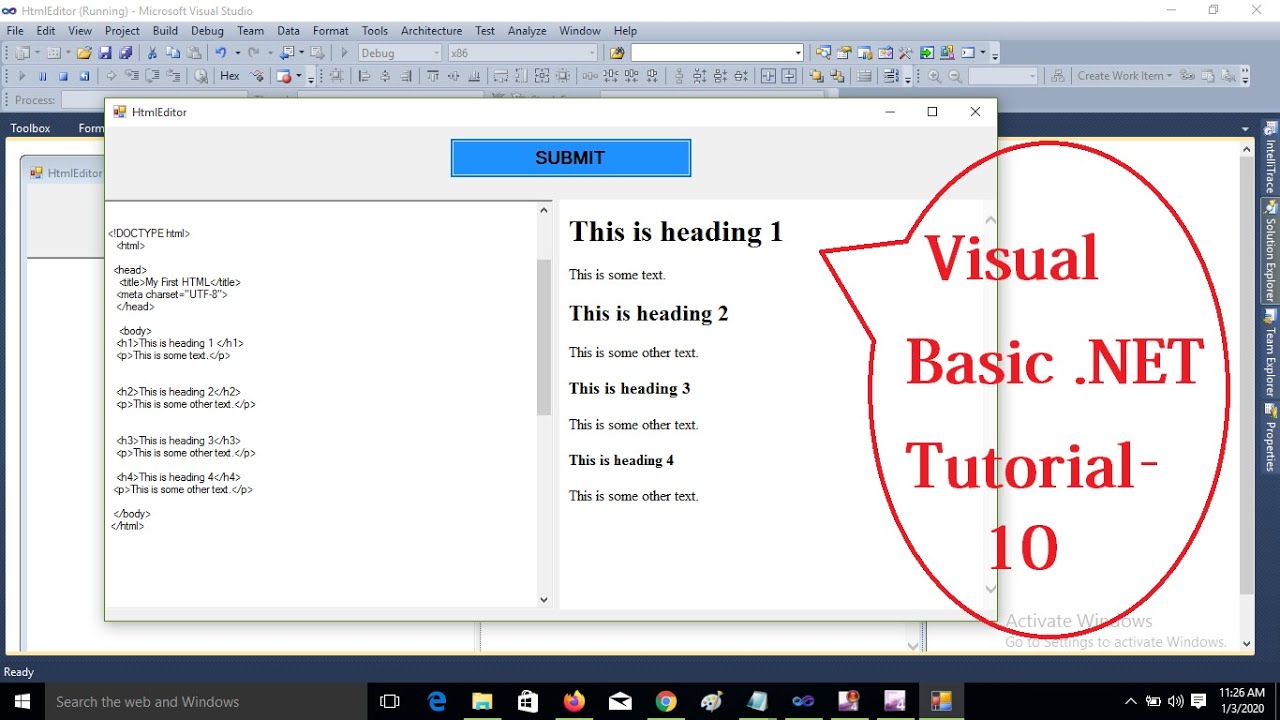Click the Align Lefts icon
Screen dimensions: 1280x720
364,76
